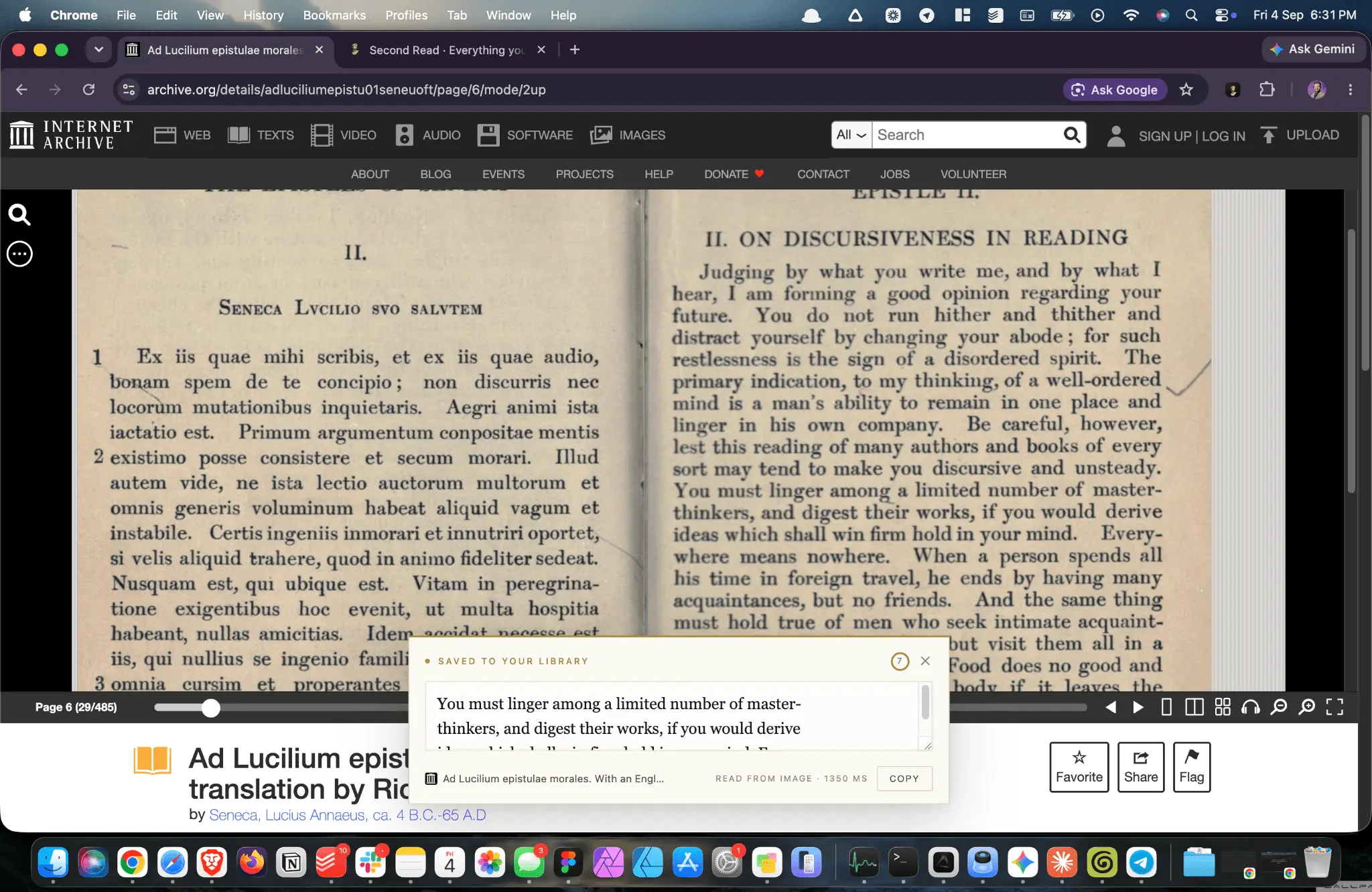Image resolution: width=1372 pixels, height=892 pixels.
Task: Open Chrome three-dot menu
Action: (x=1351, y=90)
